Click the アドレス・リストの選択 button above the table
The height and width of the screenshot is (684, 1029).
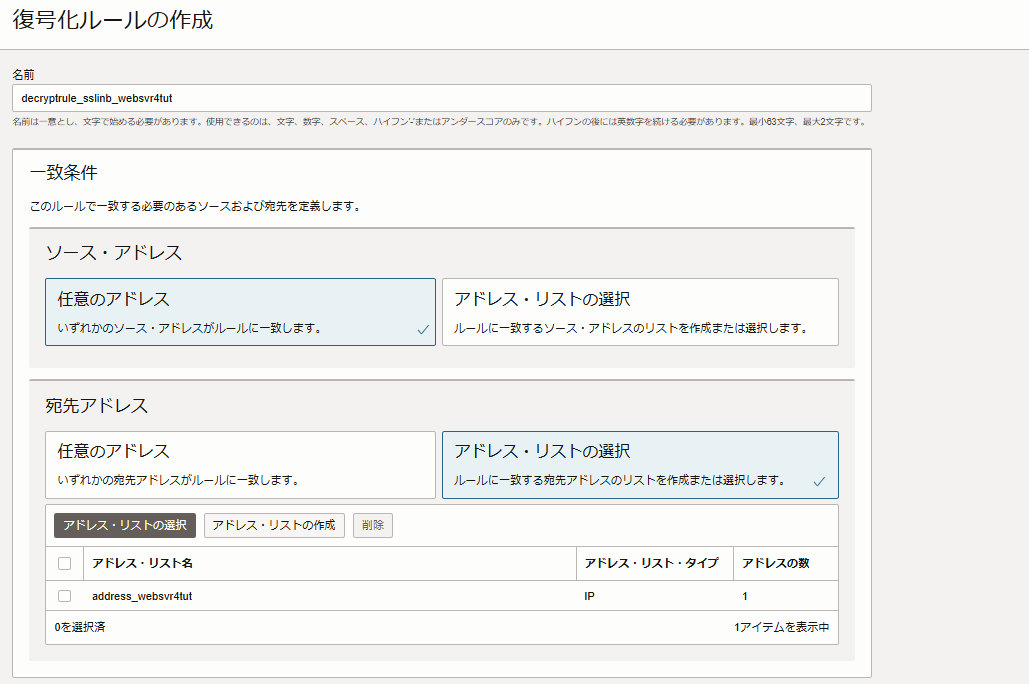click(x=125, y=525)
